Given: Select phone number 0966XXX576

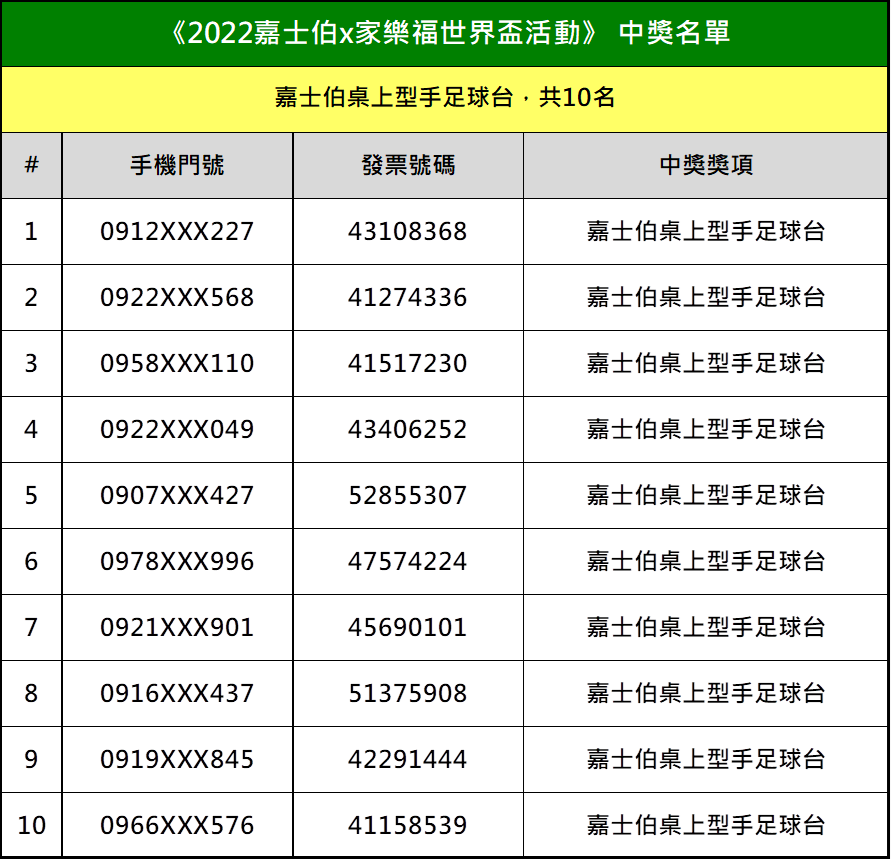Looking at the screenshot, I should 177,825.
